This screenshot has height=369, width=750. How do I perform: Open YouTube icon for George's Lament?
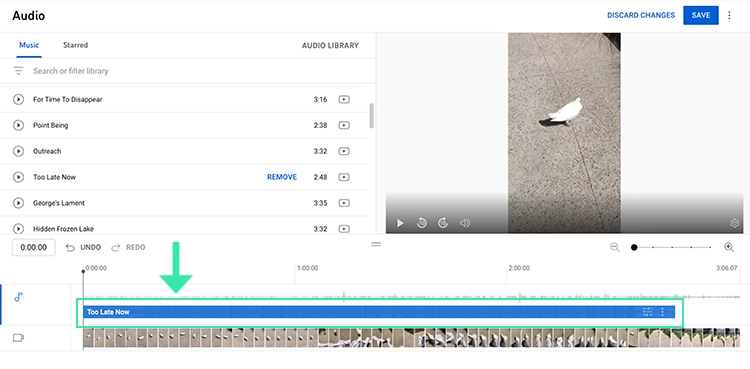344,203
